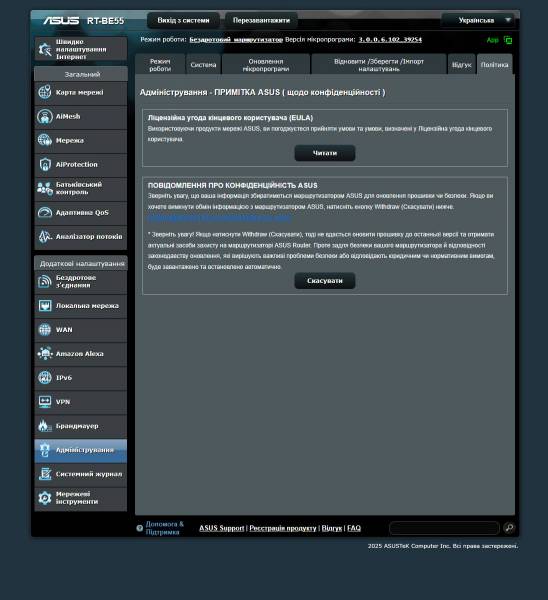The image size is (548, 600).
Task: Click the Перезавантажити reboot button
Action: click(x=261, y=20)
